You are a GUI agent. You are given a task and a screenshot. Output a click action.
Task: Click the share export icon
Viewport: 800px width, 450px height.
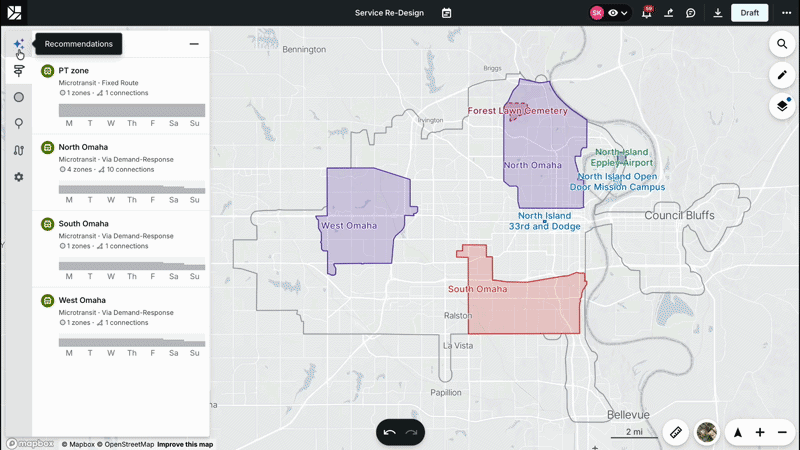pyautogui.click(x=668, y=13)
